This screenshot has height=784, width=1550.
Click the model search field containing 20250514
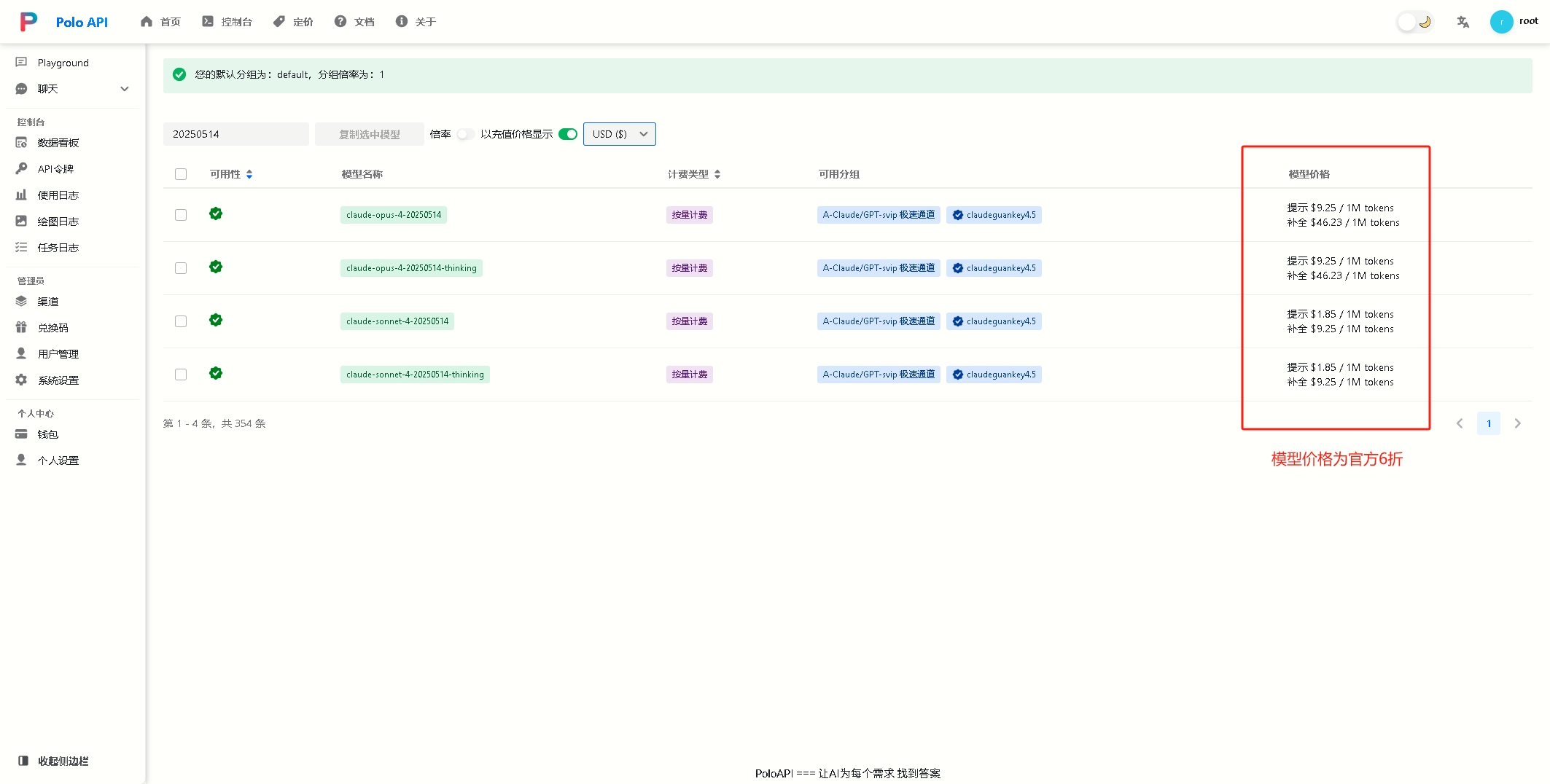click(x=236, y=134)
